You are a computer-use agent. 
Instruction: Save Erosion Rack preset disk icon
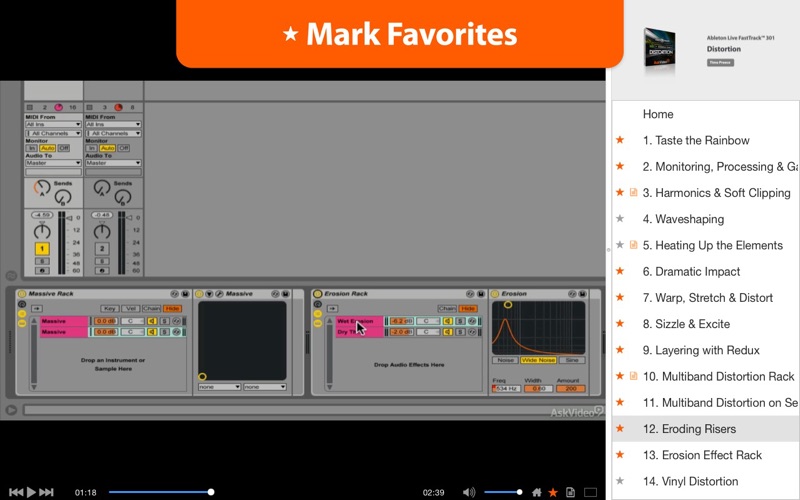[481, 294]
